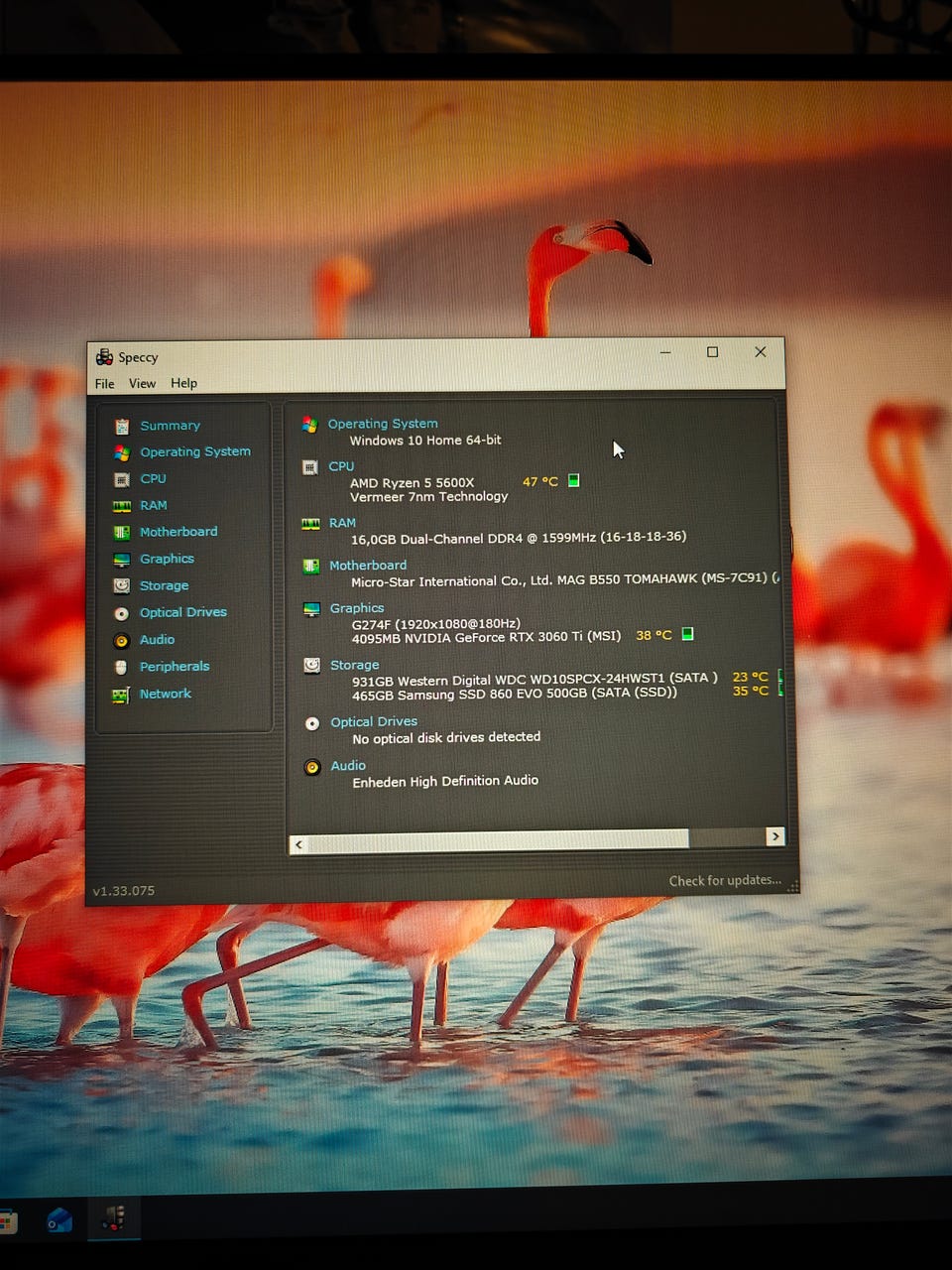Click the CPU chip icon in sidebar
The width and height of the screenshot is (952, 1270).
point(122,479)
